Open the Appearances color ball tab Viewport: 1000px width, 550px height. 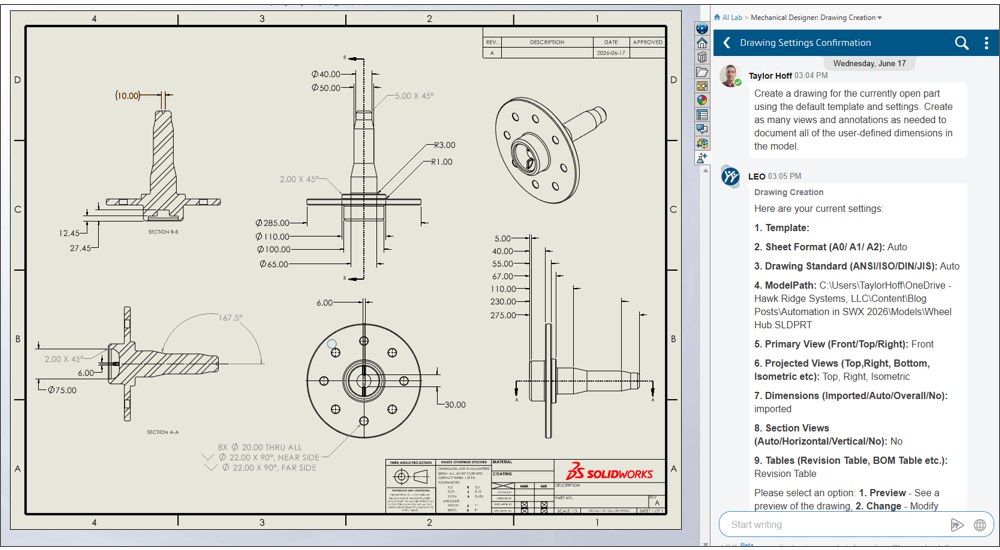(702, 101)
